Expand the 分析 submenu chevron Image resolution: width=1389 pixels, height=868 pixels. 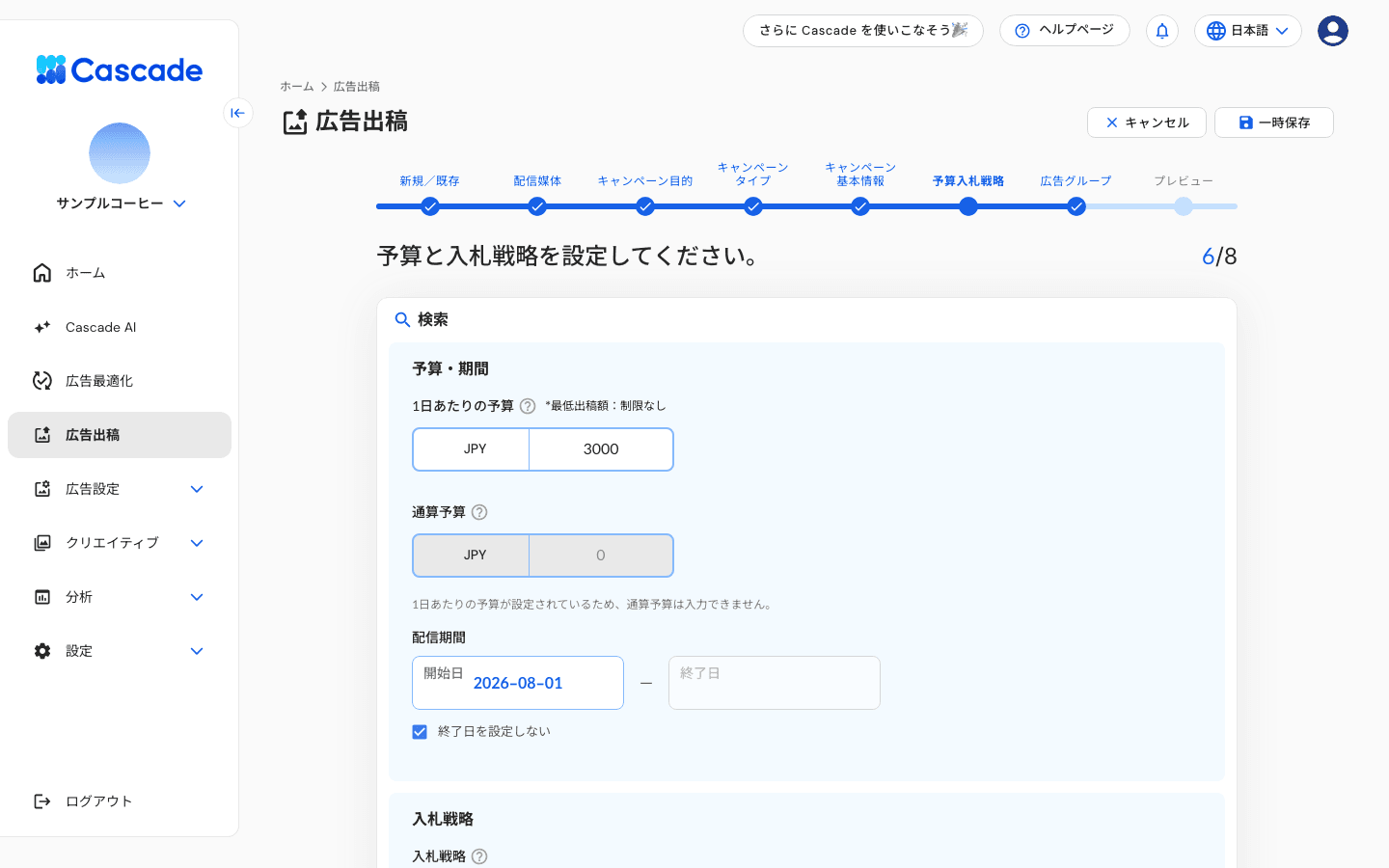(197, 597)
